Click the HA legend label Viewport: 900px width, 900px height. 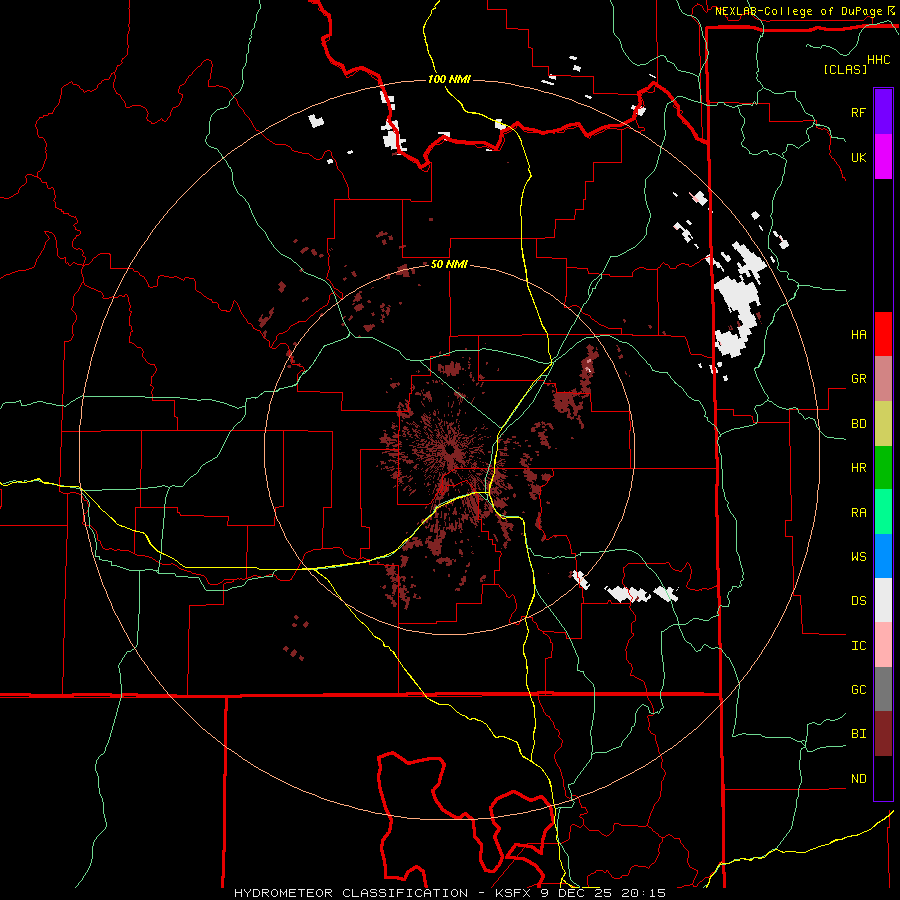click(858, 334)
